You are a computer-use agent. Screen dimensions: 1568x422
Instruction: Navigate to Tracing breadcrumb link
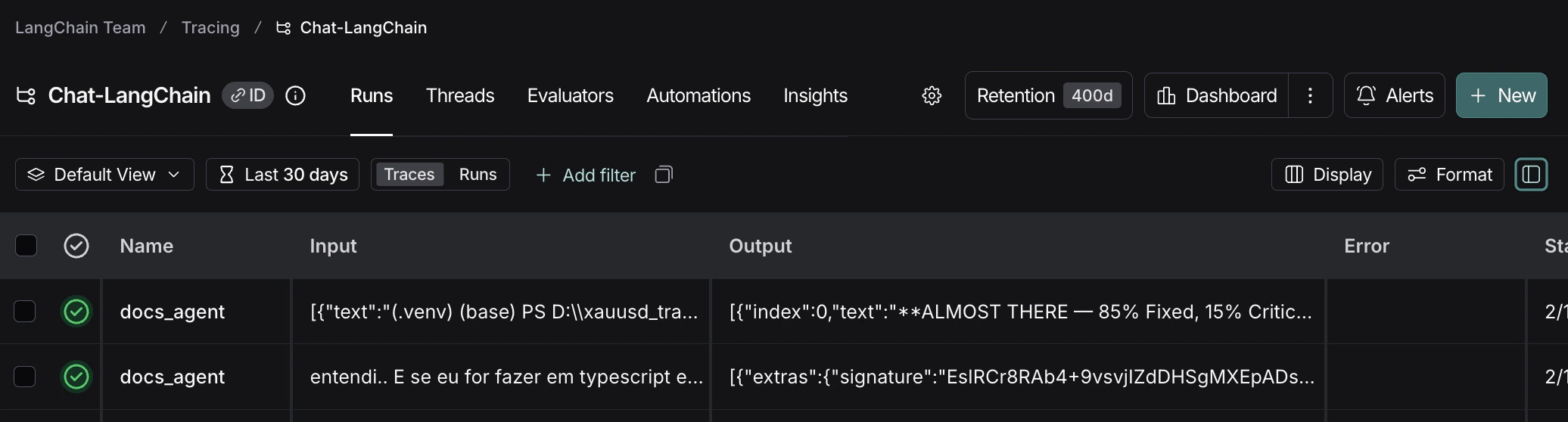pyautogui.click(x=210, y=28)
